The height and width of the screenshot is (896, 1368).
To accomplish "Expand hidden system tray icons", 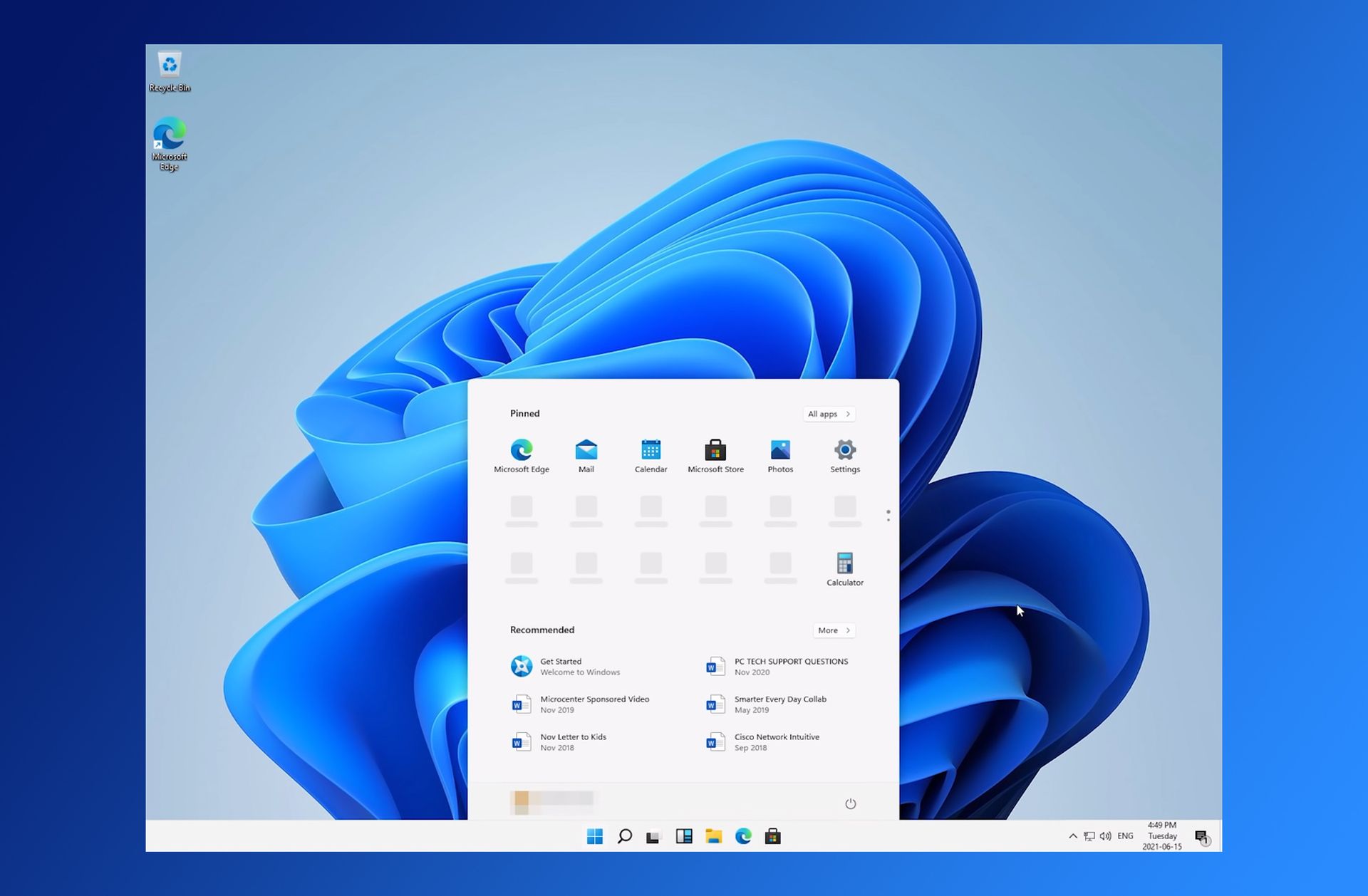I will (x=1072, y=836).
